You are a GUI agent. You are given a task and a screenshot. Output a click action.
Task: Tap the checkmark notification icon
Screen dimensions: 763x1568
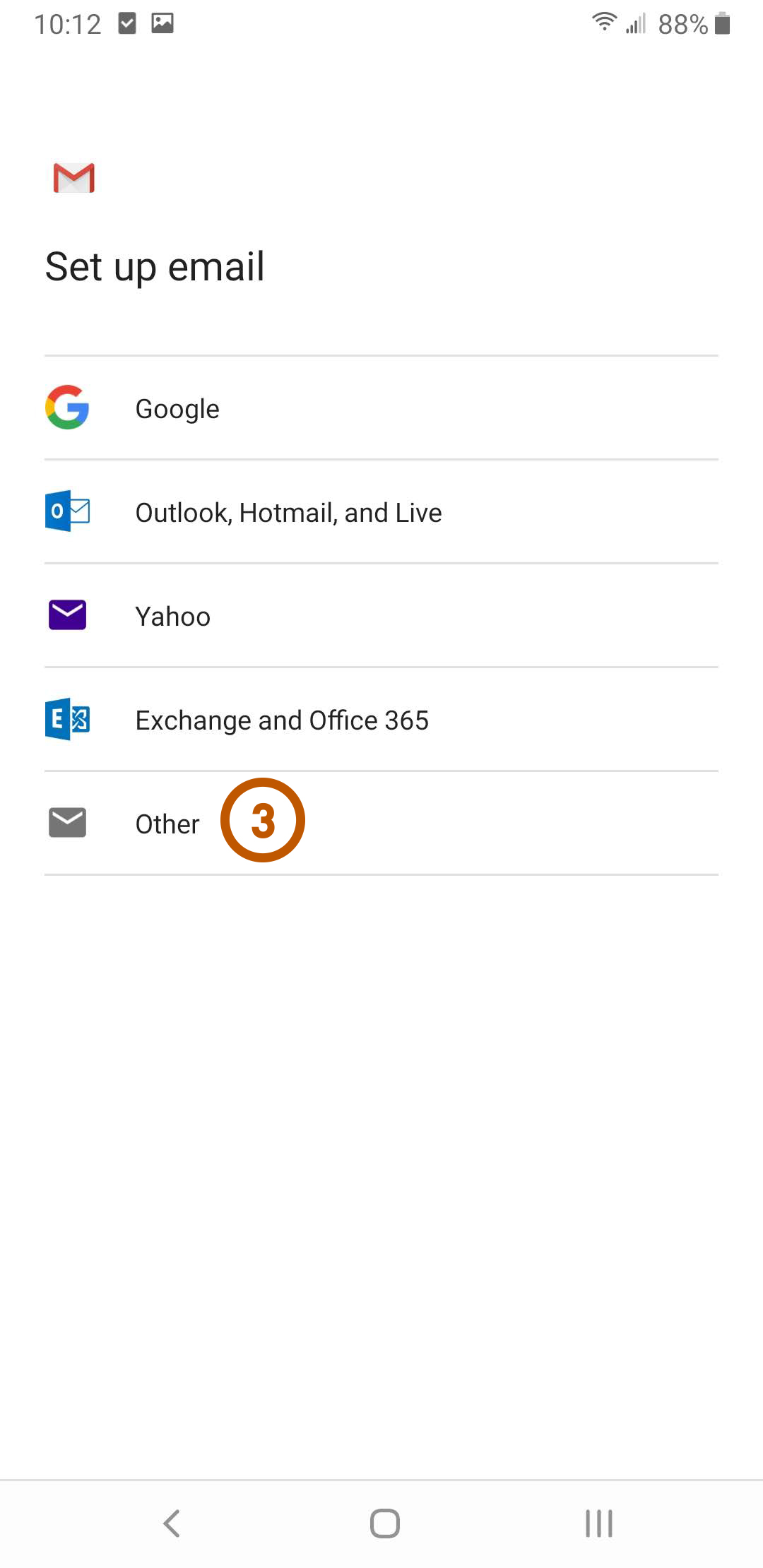[127, 23]
